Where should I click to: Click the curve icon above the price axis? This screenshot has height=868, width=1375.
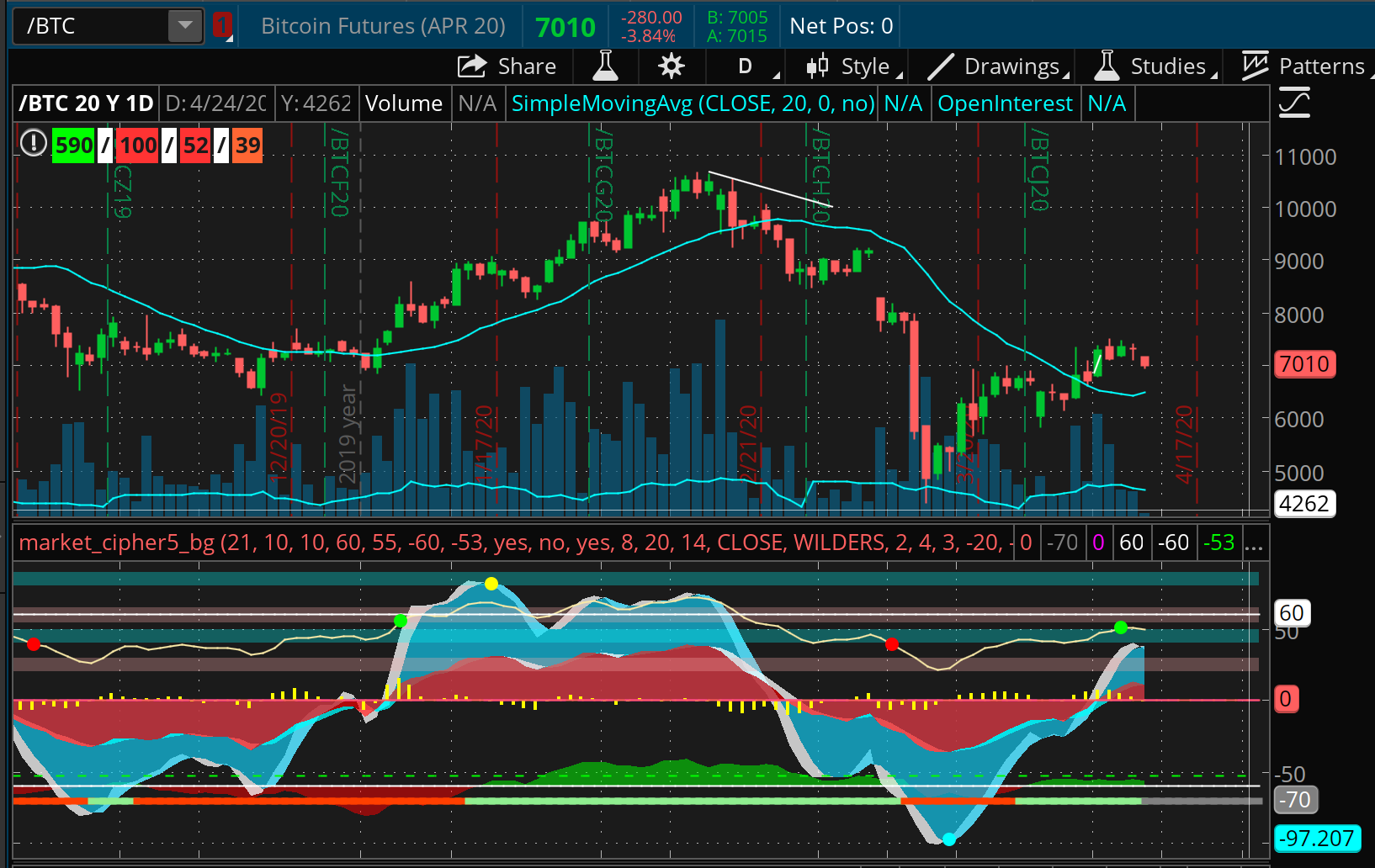point(1294,103)
